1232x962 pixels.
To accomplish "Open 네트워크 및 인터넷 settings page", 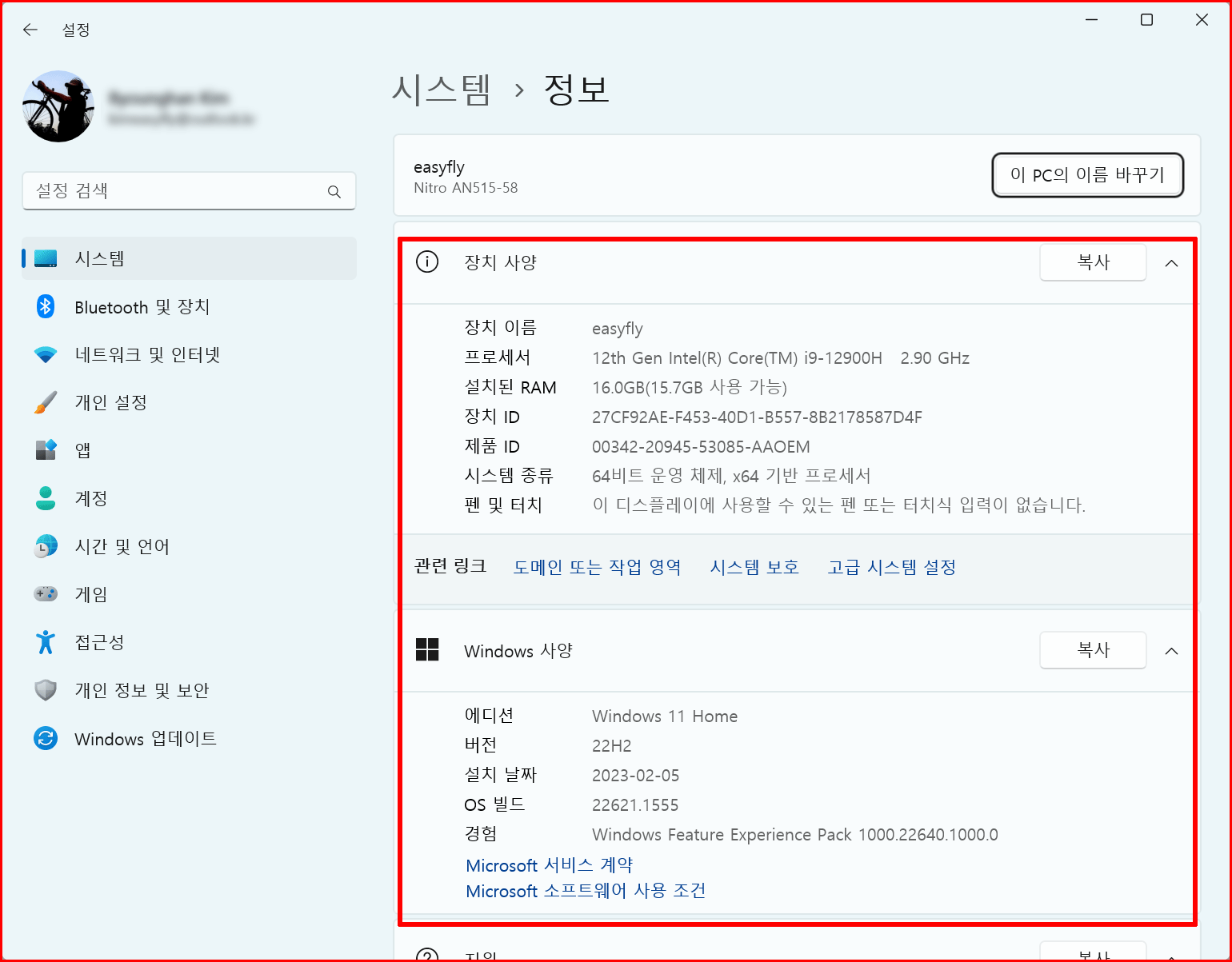I will click(x=189, y=354).
